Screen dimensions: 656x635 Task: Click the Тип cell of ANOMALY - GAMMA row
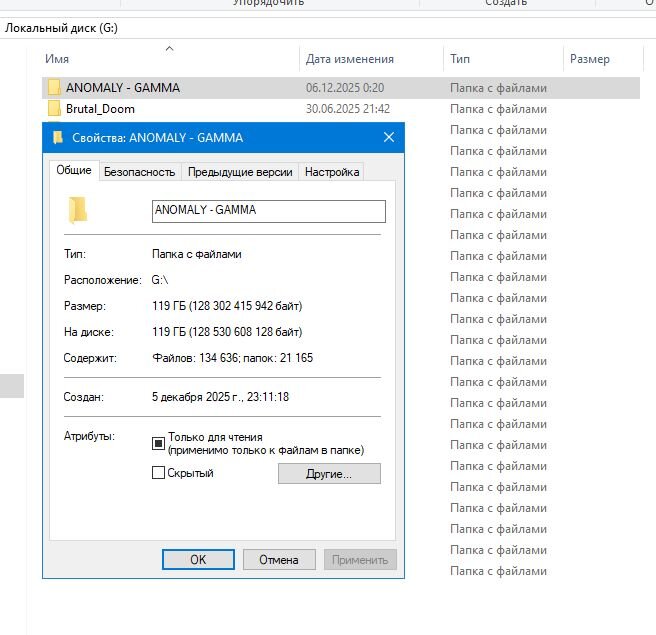coord(498,88)
